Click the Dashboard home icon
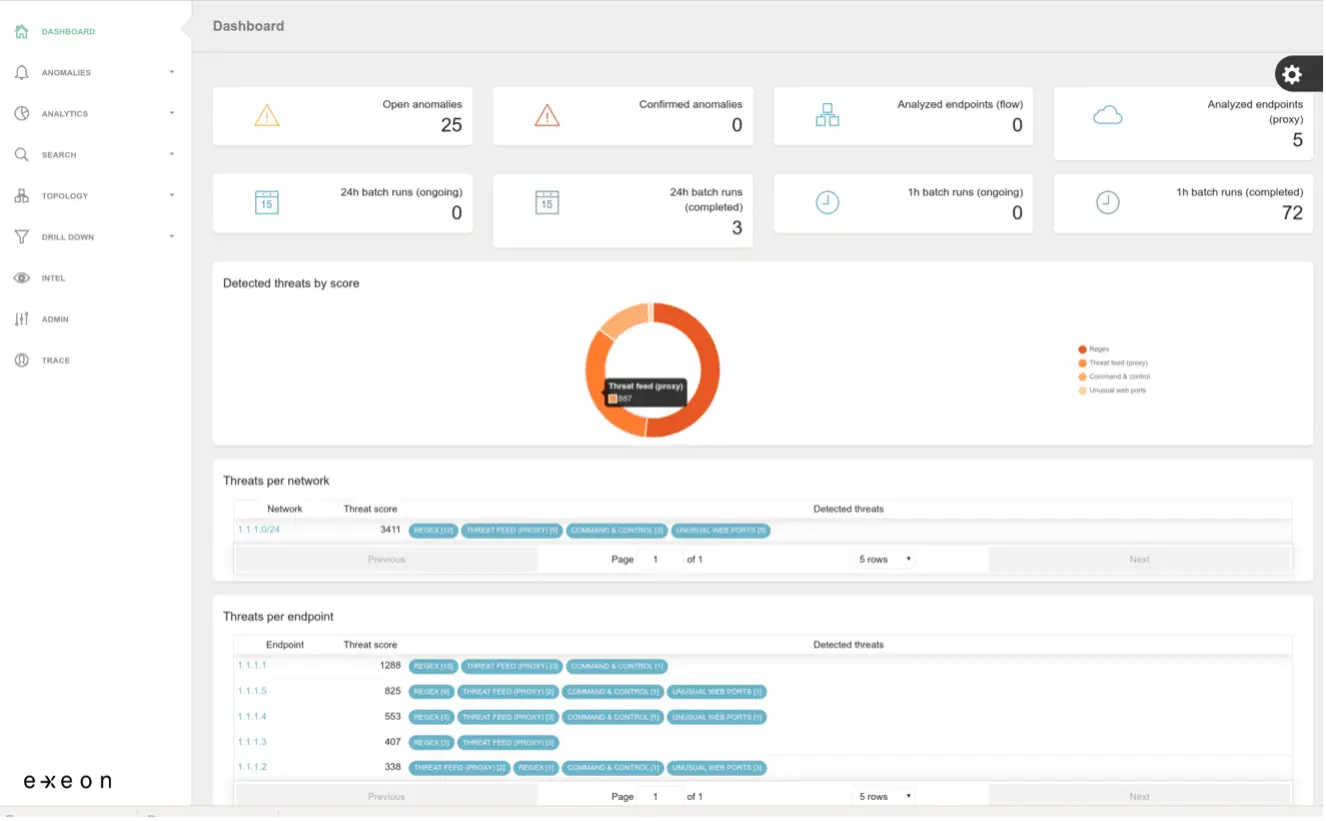Viewport: 1326px width, 821px height. point(21,32)
